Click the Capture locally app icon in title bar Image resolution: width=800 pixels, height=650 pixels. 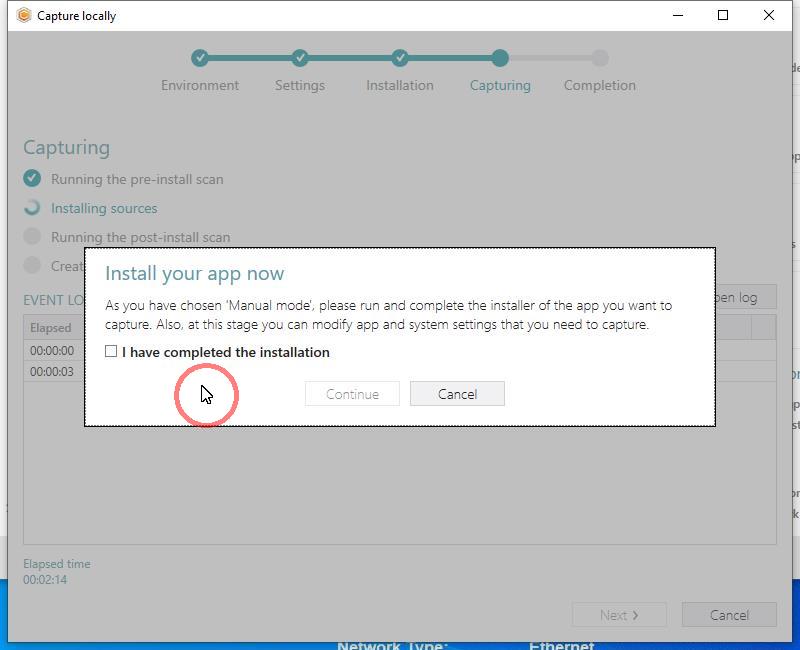(x=24, y=15)
